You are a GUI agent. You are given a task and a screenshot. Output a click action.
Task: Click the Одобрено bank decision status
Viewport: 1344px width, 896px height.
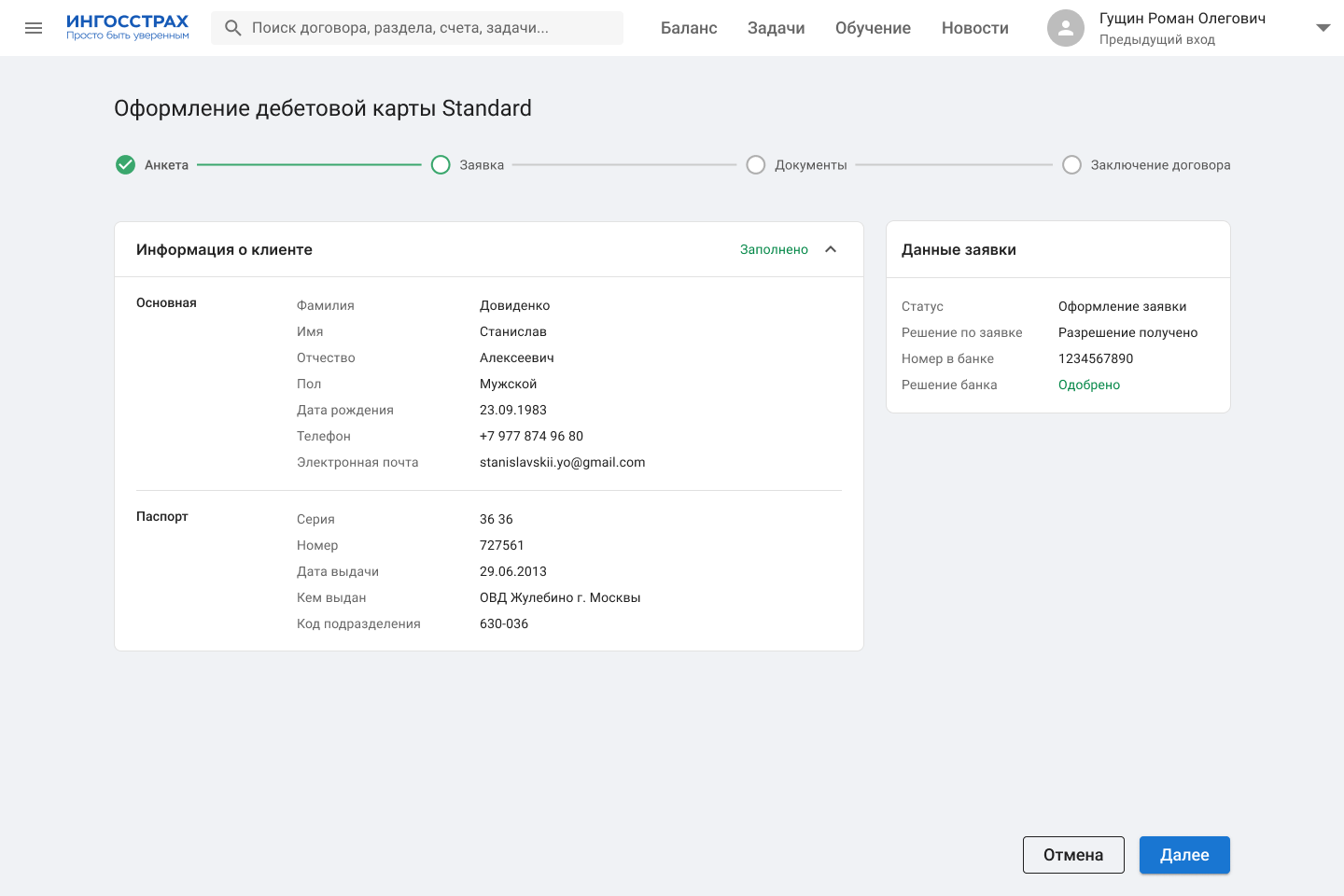(1088, 385)
